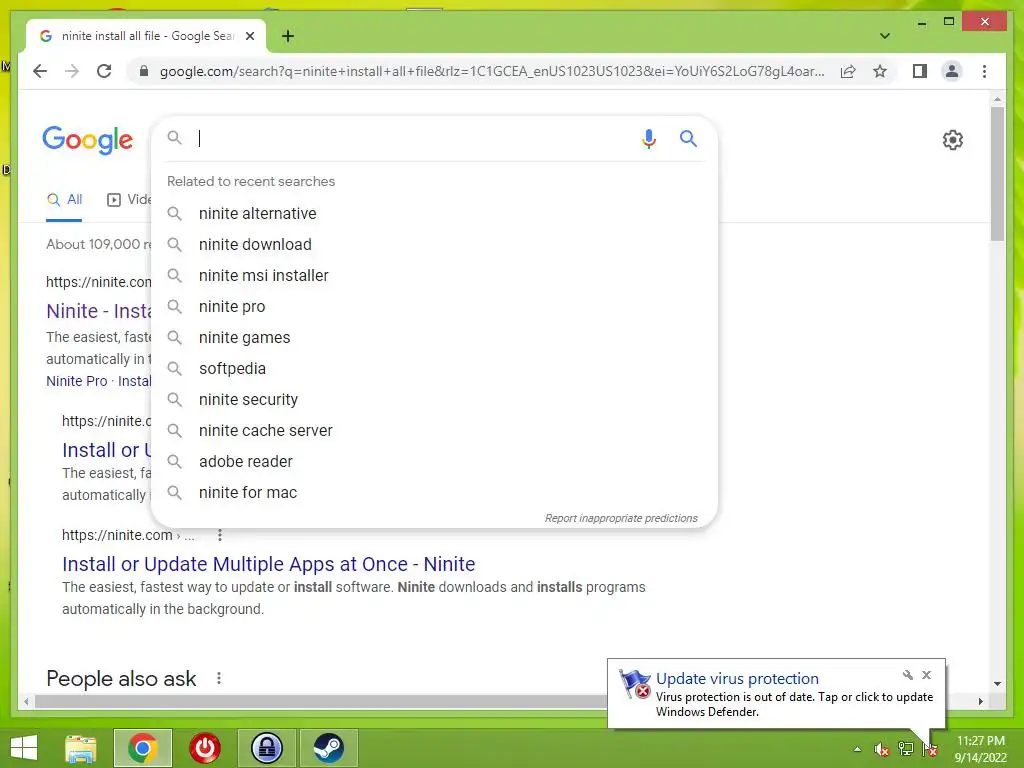Click the horizontal scrollbar right arrow
The image size is (1024, 768).
point(980,701)
